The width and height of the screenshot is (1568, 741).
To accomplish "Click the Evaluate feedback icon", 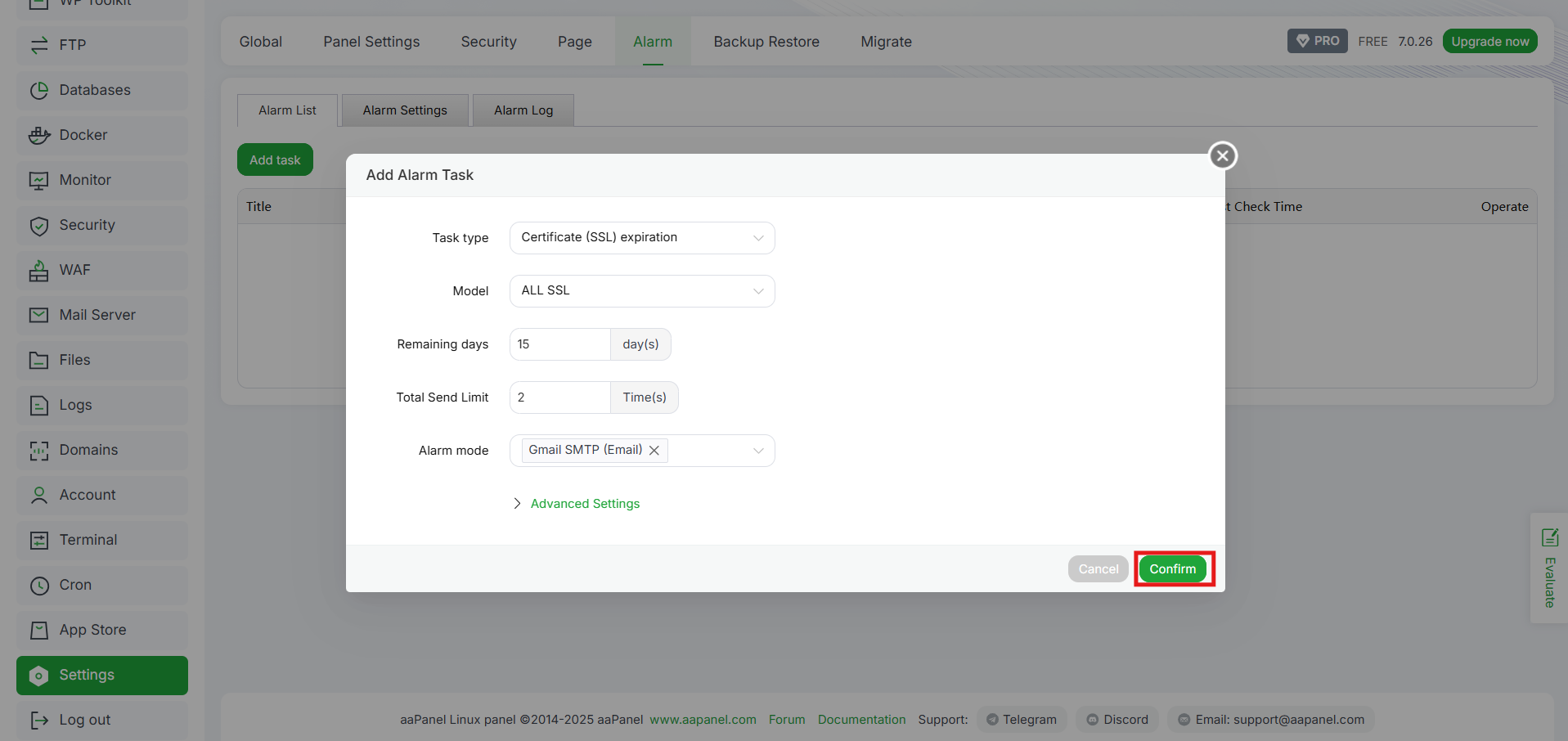I will [1549, 537].
